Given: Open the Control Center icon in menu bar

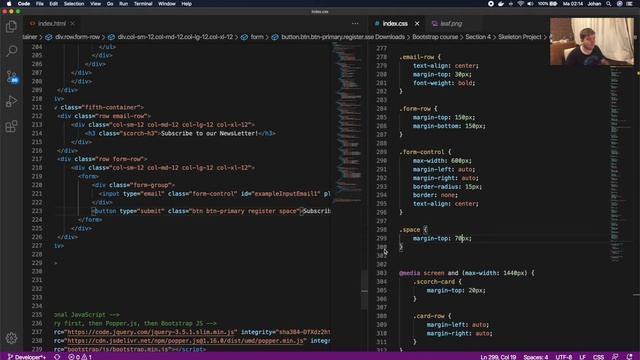Looking at the screenshot, I should 629,4.
